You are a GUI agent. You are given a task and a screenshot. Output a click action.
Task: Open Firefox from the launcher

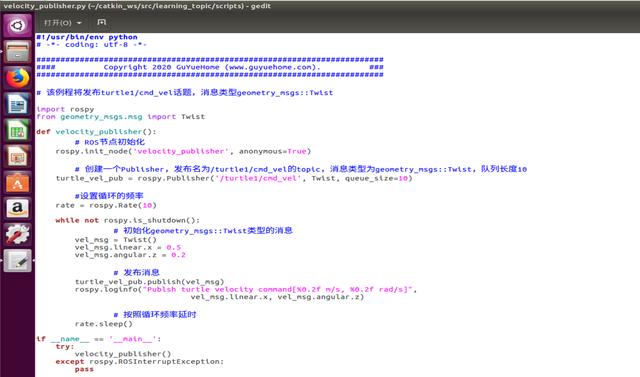coord(17,78)
